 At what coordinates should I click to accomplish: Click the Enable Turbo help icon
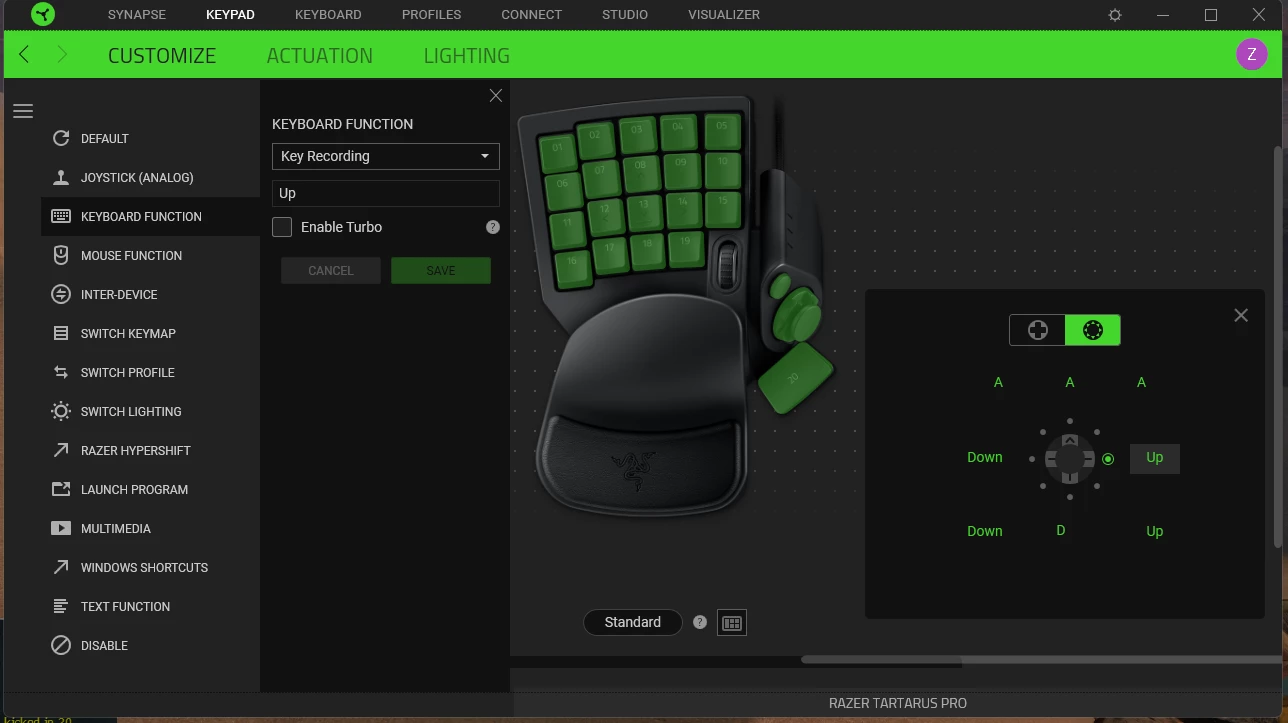tap(492, 227)
